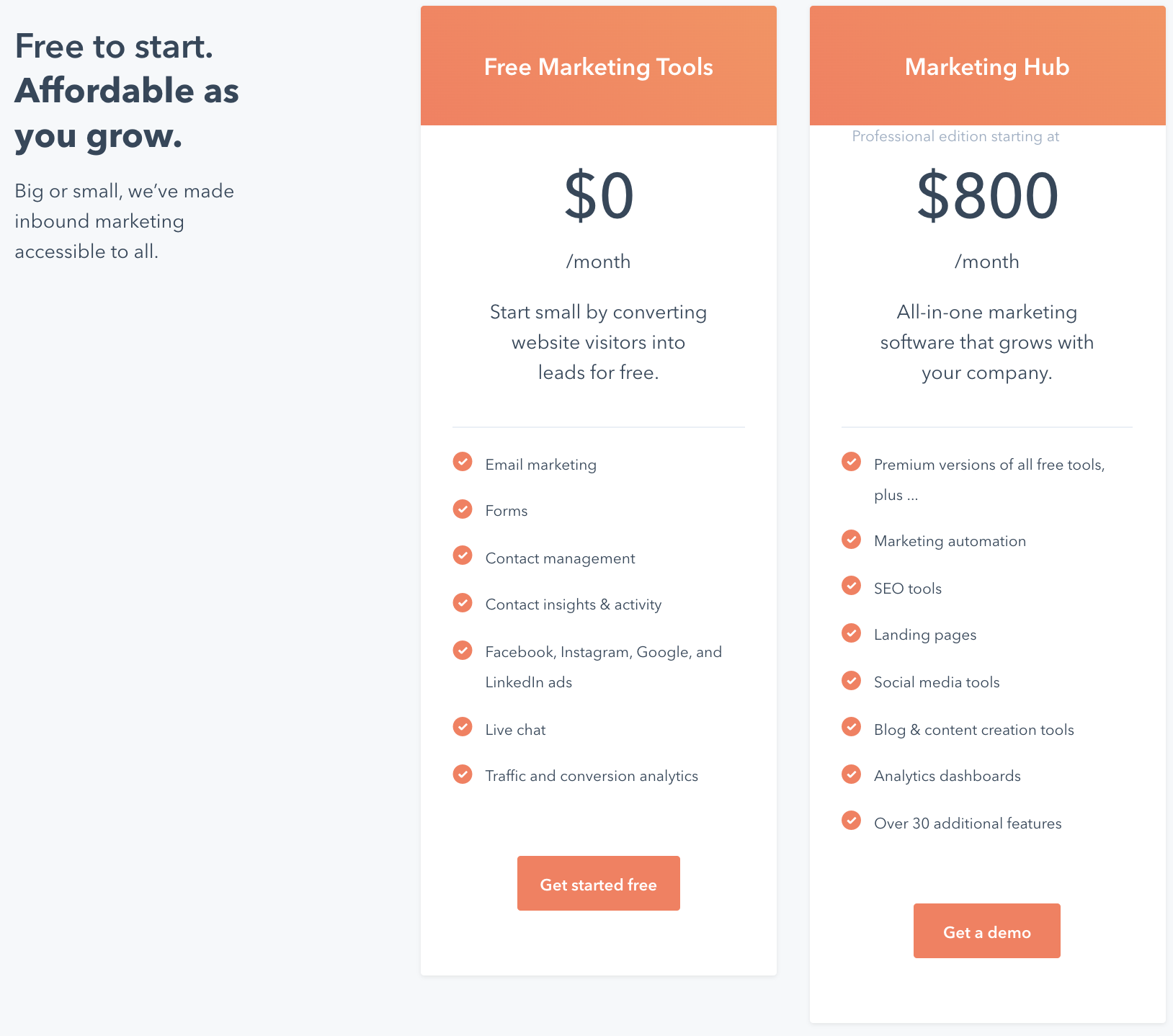The image size is (1173, 1036).
Task: Click the Get started free button
Action: [599, 883]
